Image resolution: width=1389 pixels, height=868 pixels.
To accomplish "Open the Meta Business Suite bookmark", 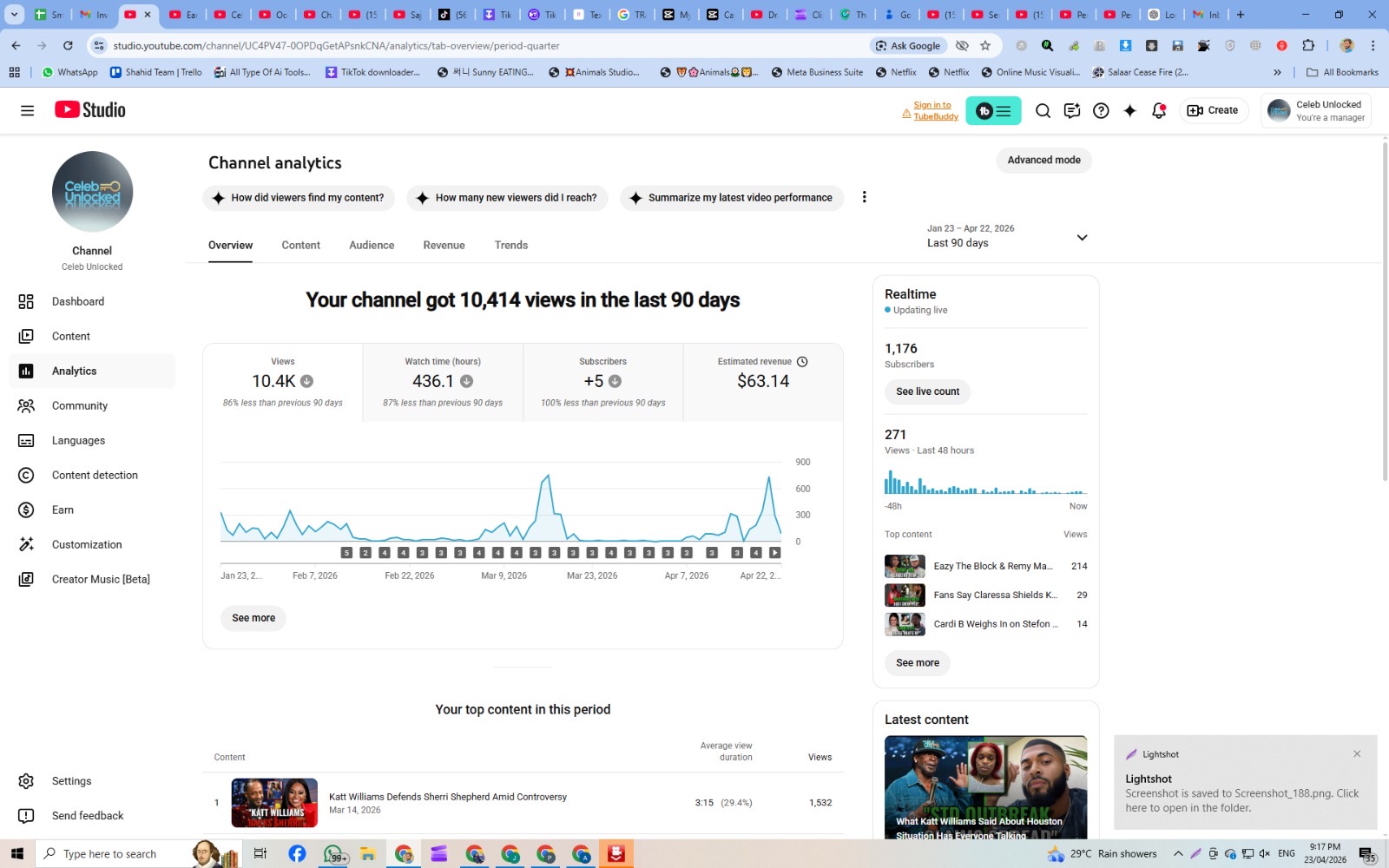I will (x=817, y=73).
